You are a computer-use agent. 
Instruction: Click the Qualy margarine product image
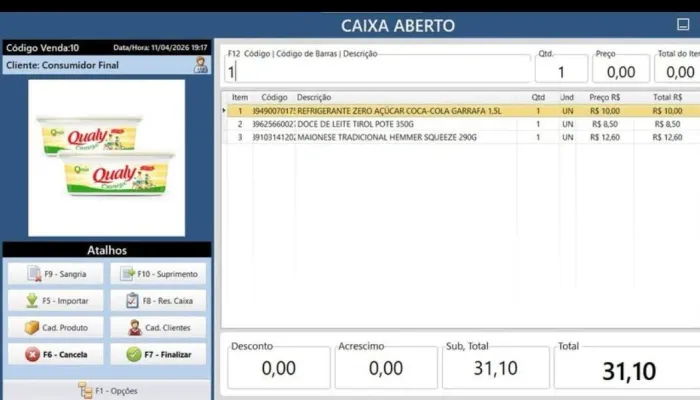click(x=106, y=158)
